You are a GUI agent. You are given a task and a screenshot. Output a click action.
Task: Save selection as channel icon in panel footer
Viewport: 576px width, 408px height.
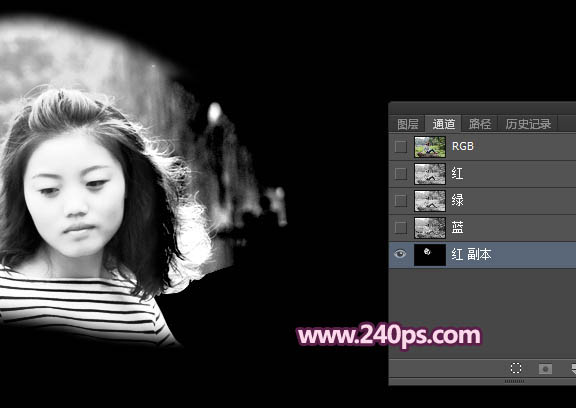[545, 368]
